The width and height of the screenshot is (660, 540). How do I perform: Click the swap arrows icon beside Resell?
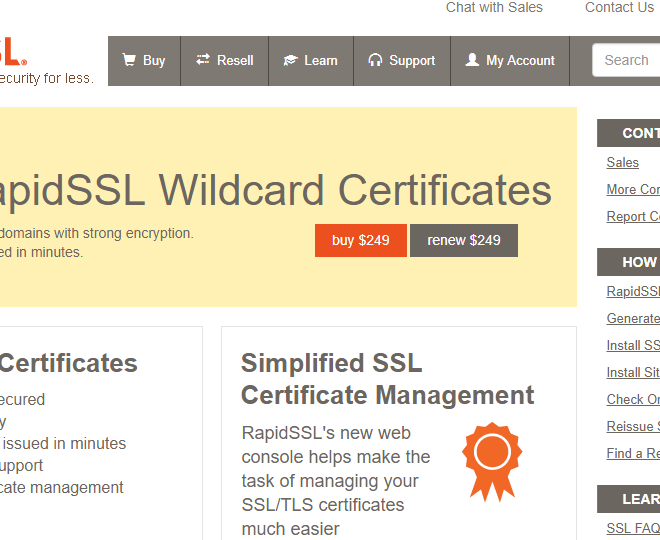pyautogui.click(x=202, y=60)
